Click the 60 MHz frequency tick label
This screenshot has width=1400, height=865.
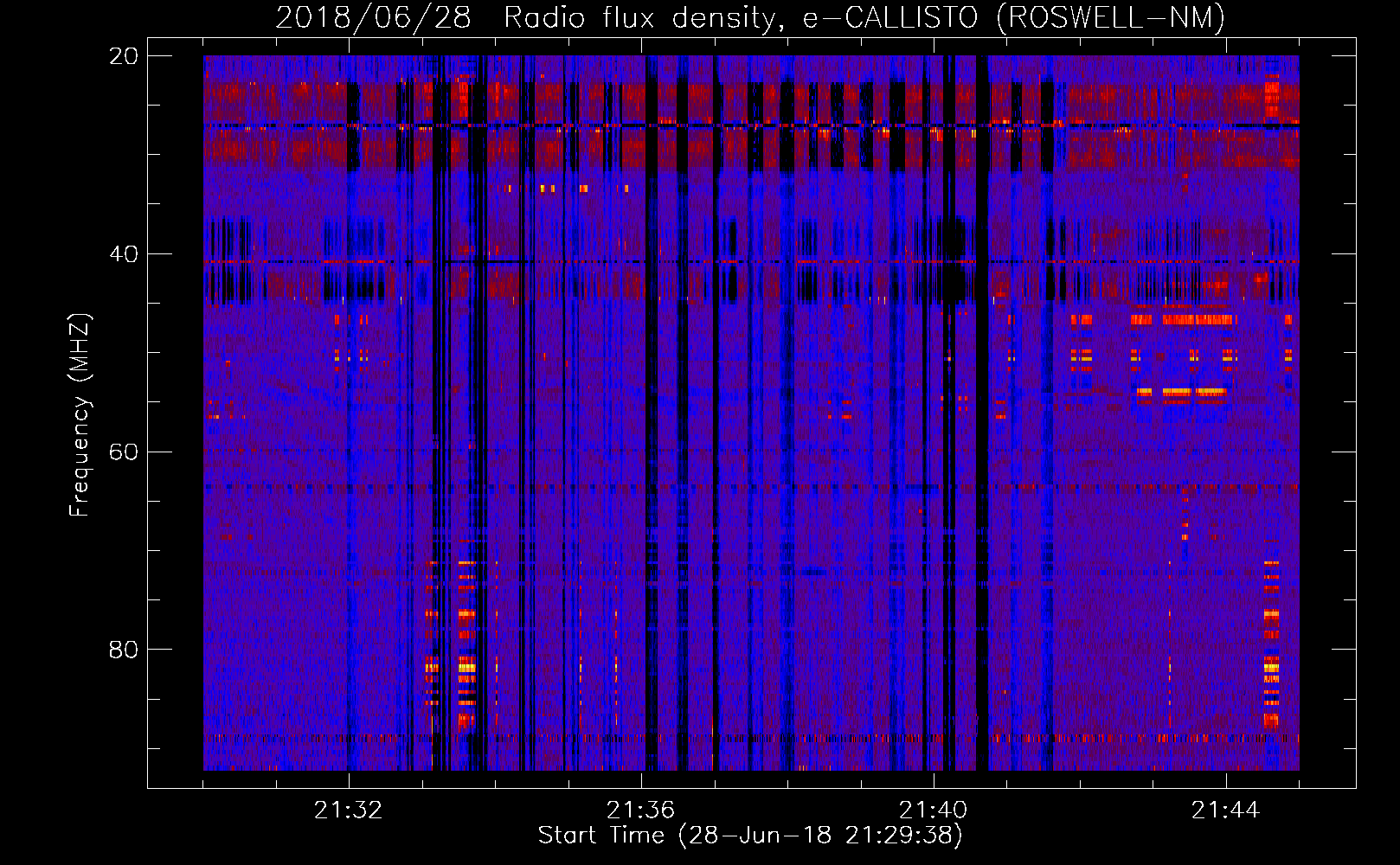point(124,452)
